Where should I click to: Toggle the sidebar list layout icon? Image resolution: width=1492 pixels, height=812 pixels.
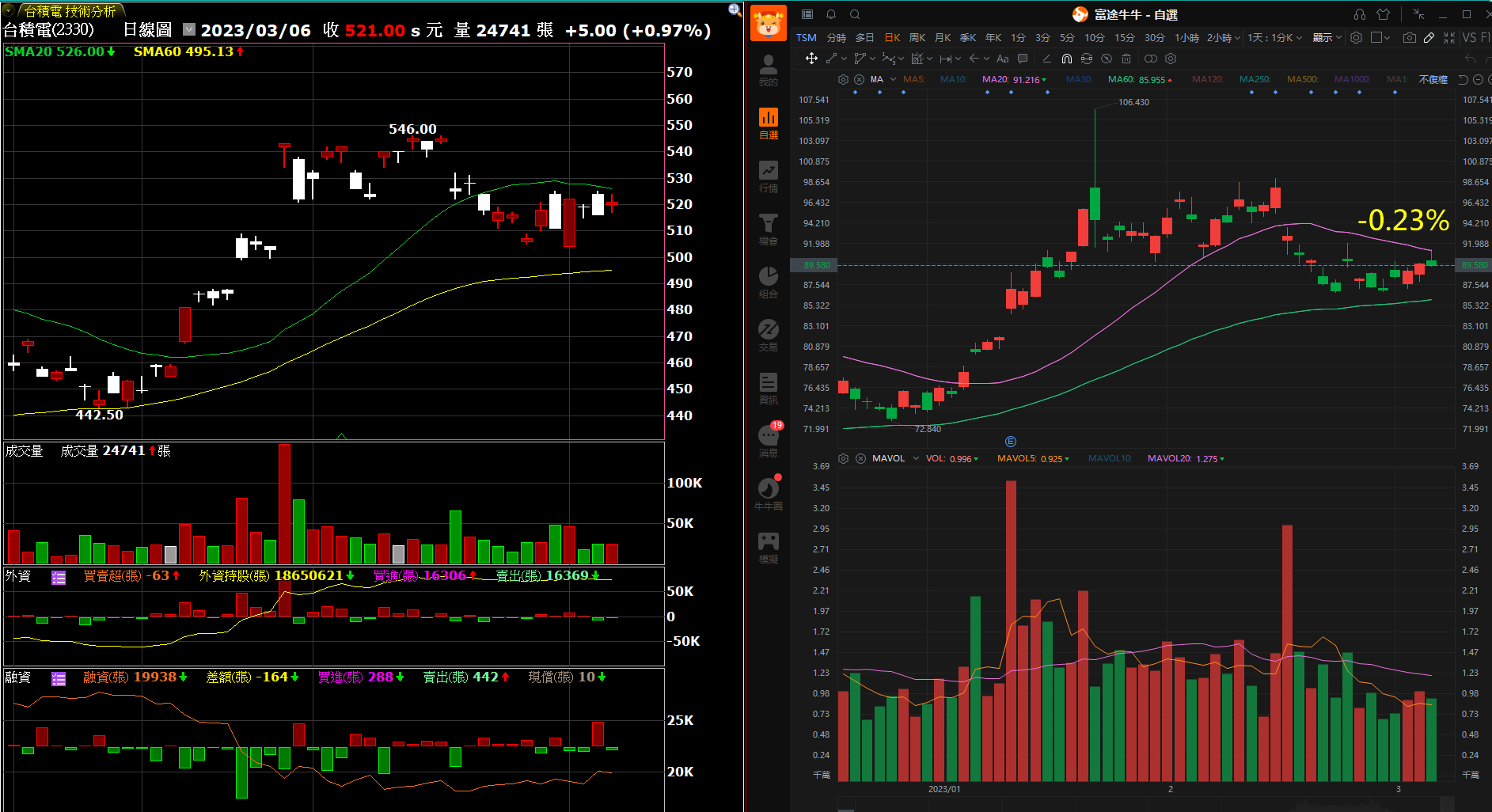pyautogui.click(x=807, y=14)
